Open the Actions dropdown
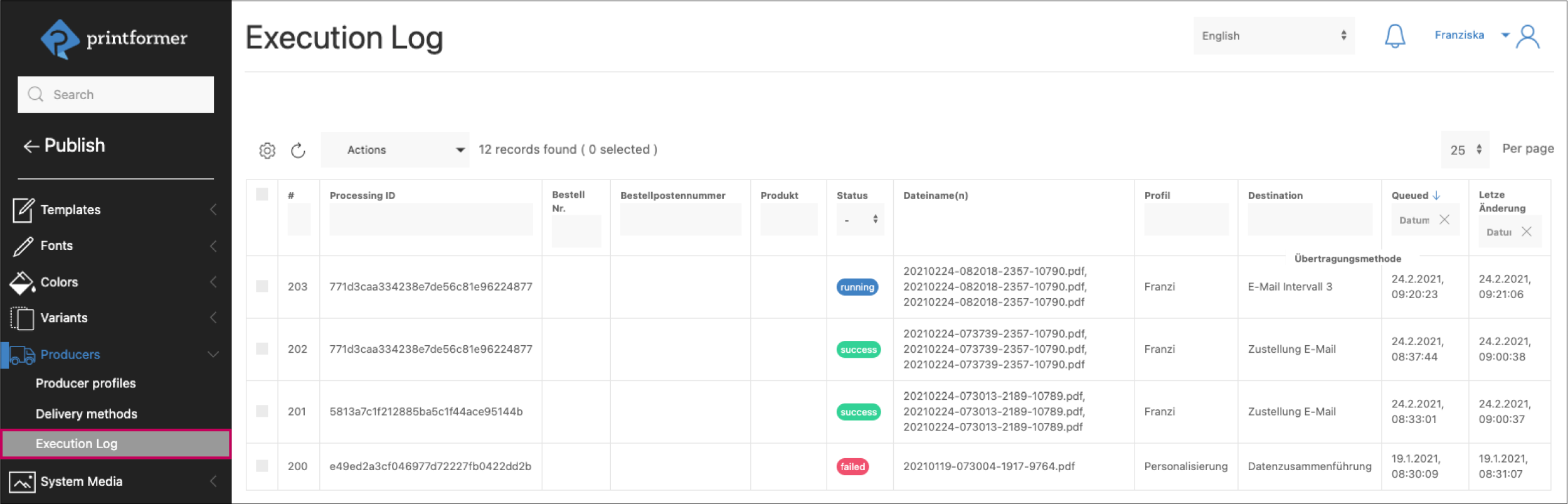The image size is (1568, 504). pos(395,149)
